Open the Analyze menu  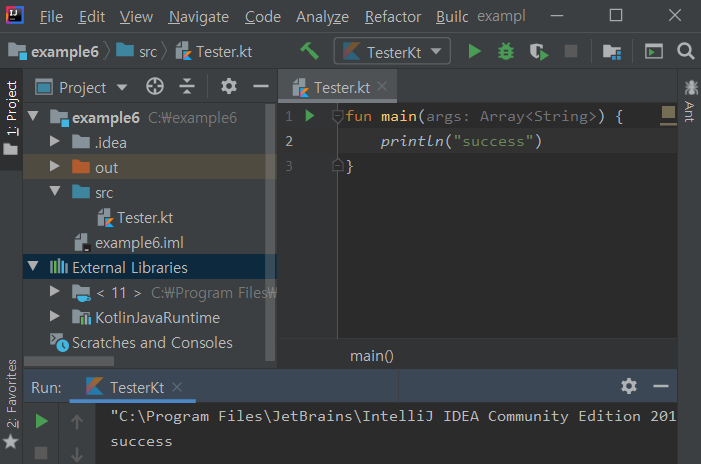[x=322, y=17]
